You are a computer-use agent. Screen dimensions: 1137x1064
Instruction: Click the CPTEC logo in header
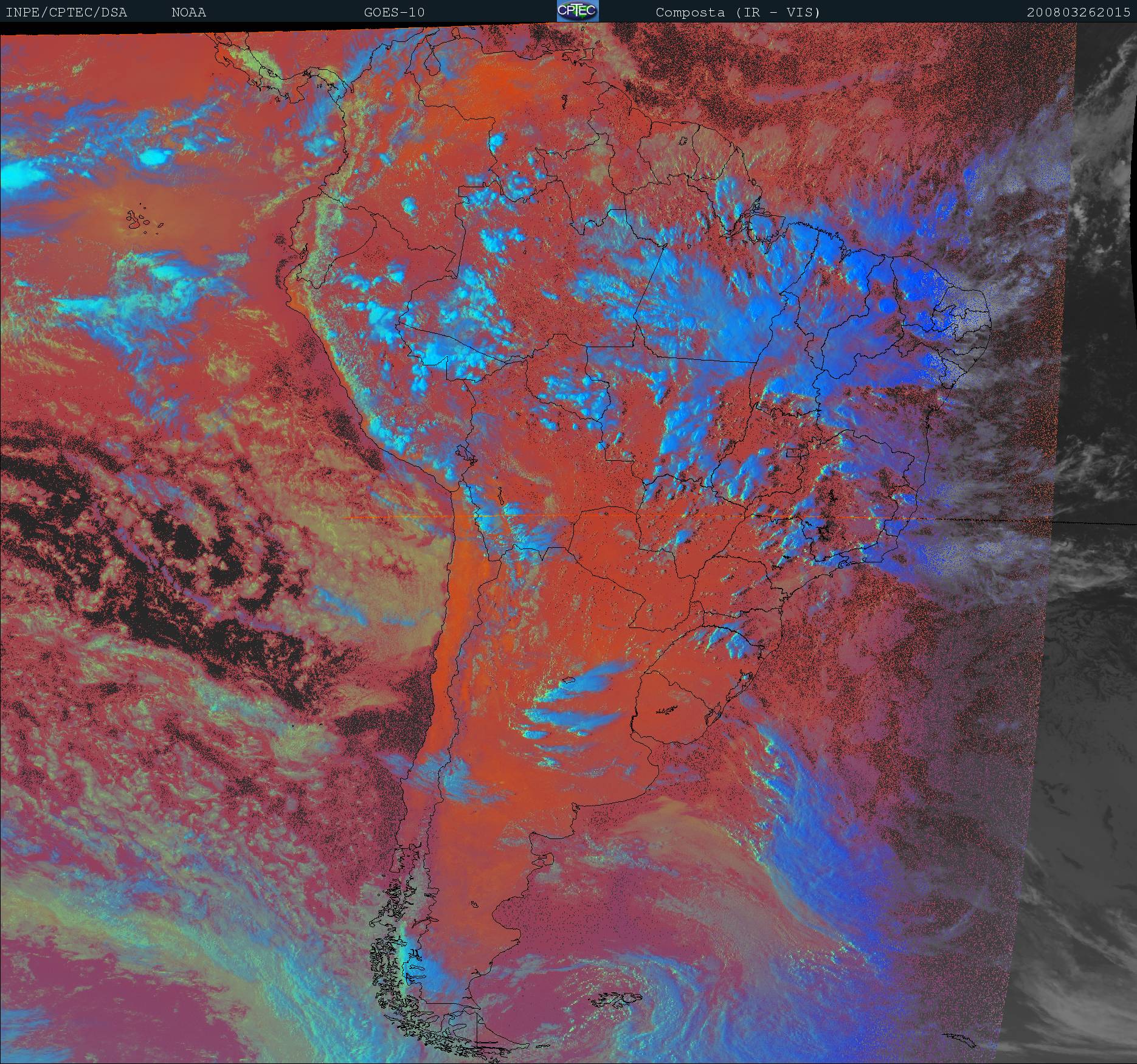click(578, 12)
